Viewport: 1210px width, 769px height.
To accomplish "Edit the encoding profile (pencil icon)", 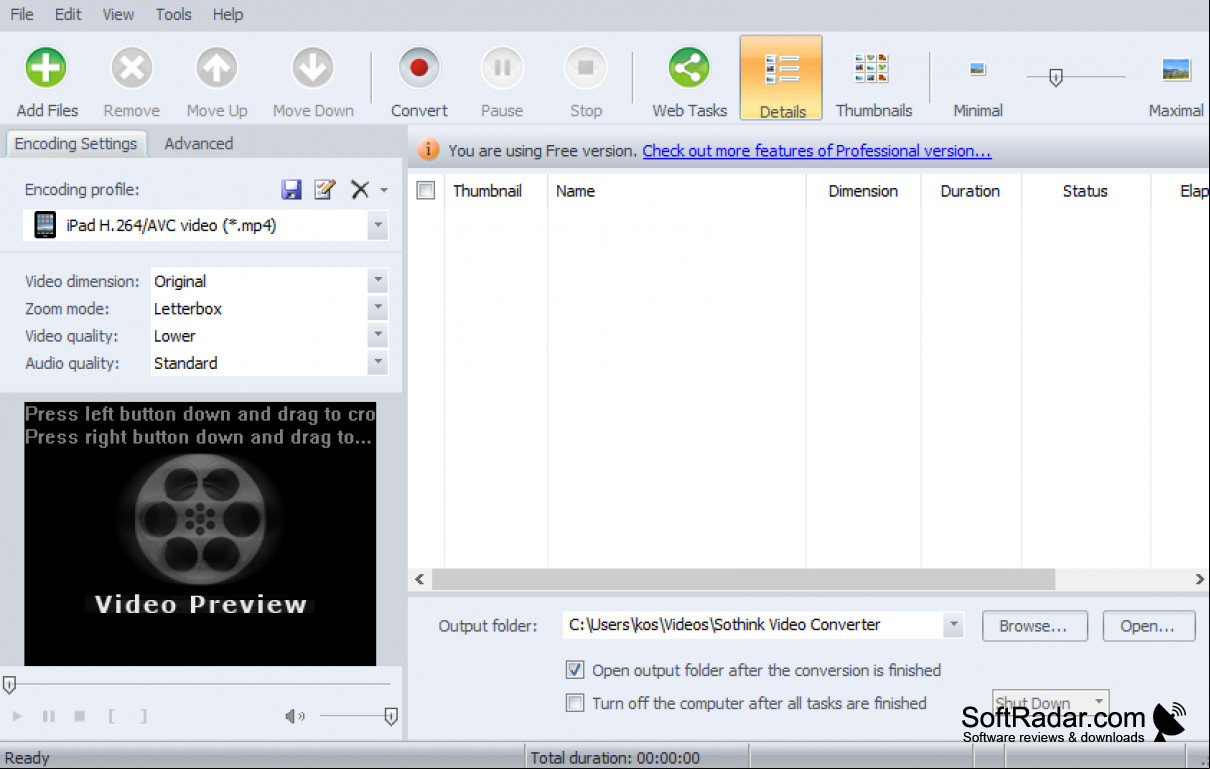I will (325, 189).
